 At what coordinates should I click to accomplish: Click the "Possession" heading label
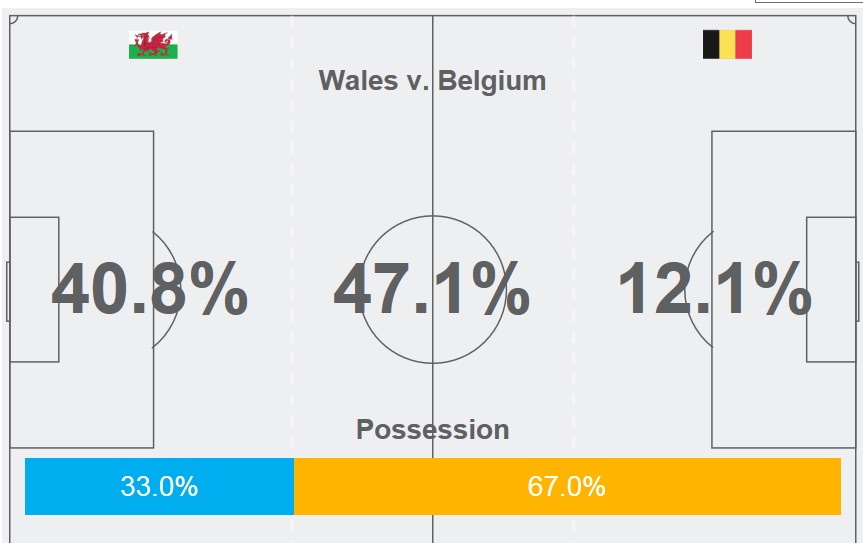pos(432,430)
